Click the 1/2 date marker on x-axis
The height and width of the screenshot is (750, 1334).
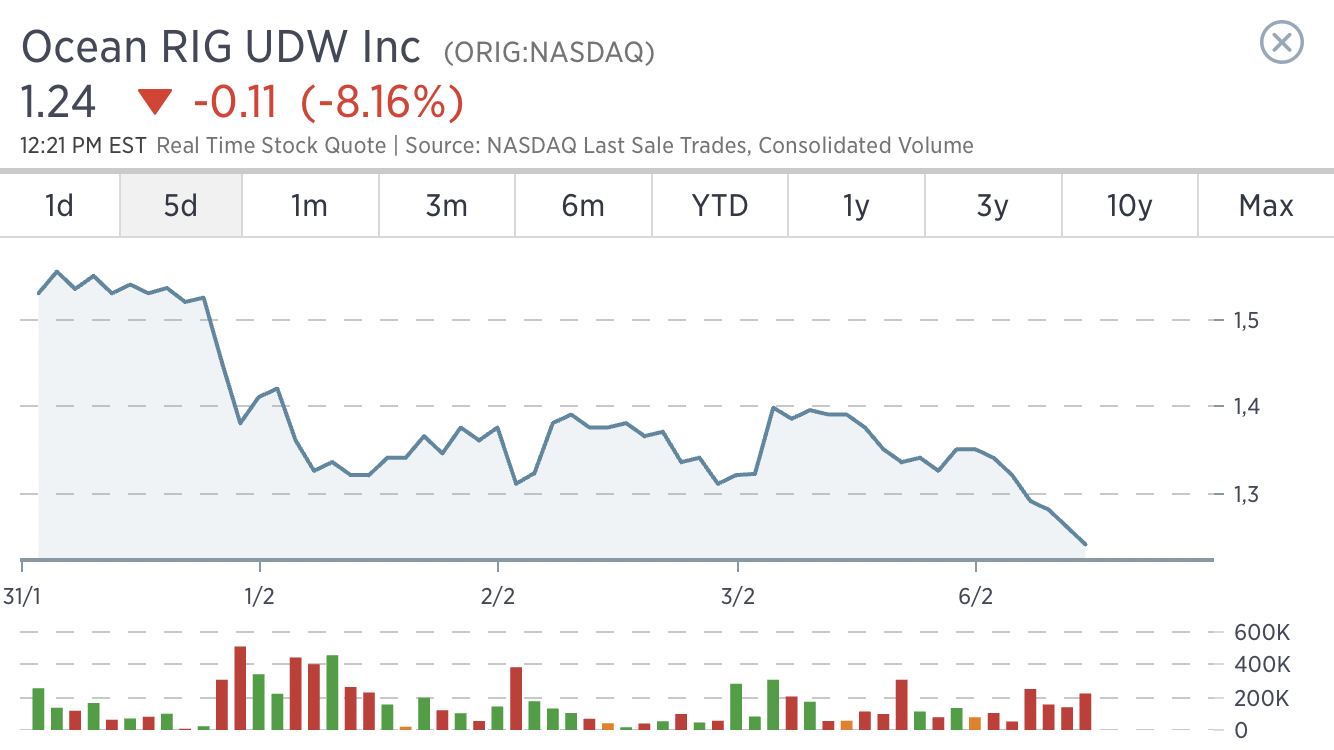coord(259,597)
